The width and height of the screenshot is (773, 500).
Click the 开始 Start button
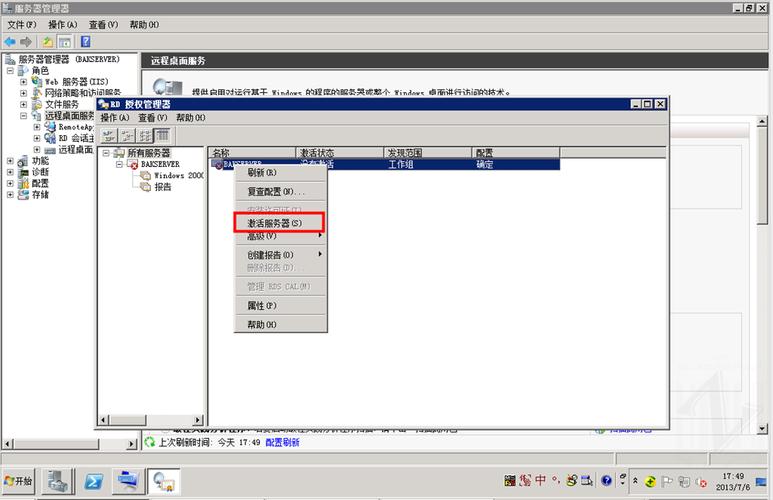pyautogui.click(x=19, y=481)
